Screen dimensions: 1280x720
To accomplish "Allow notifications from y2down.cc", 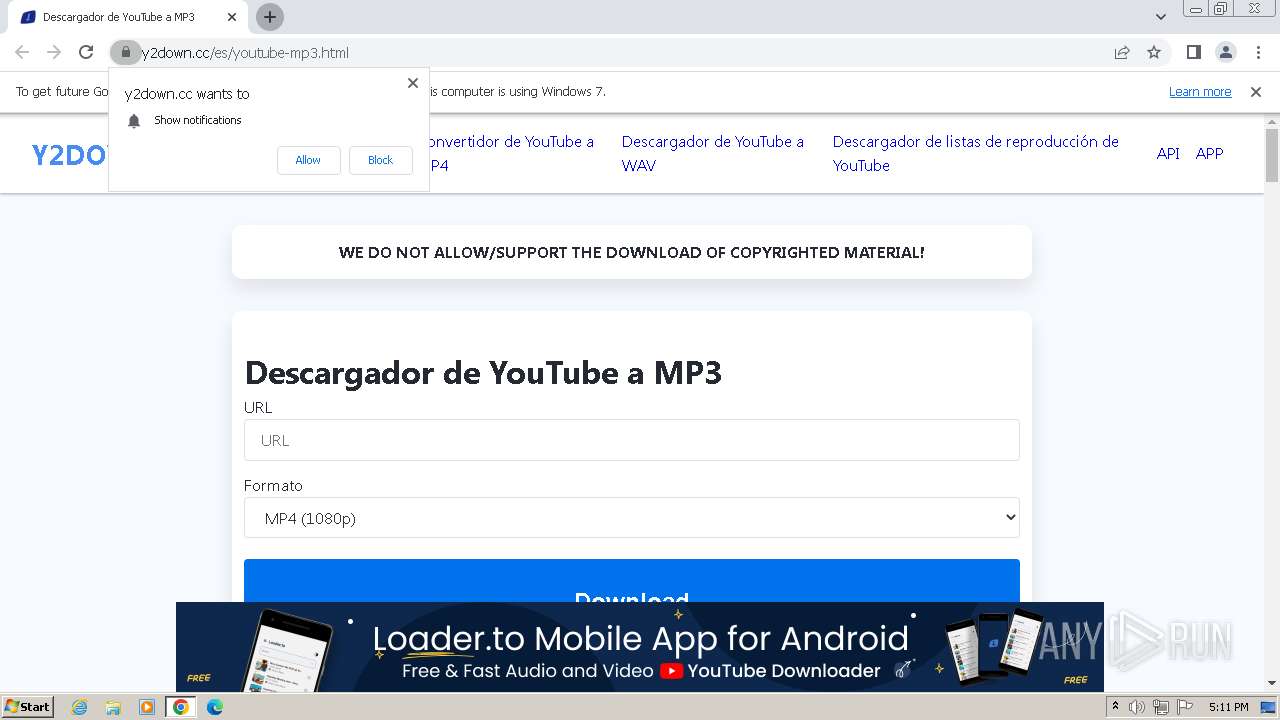I will [308, 160].
